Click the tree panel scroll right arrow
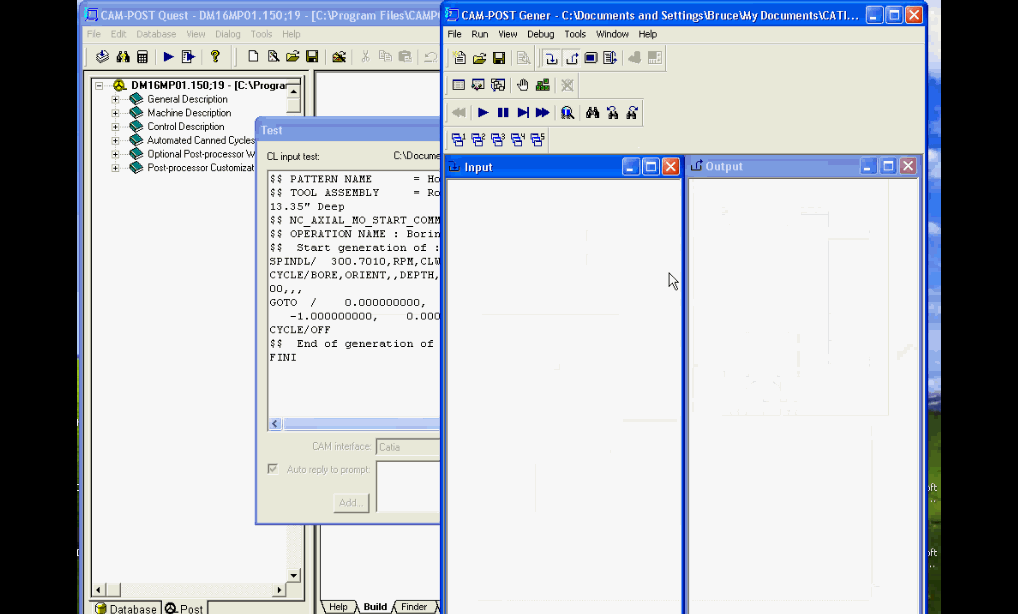 [x=279, y=590]
